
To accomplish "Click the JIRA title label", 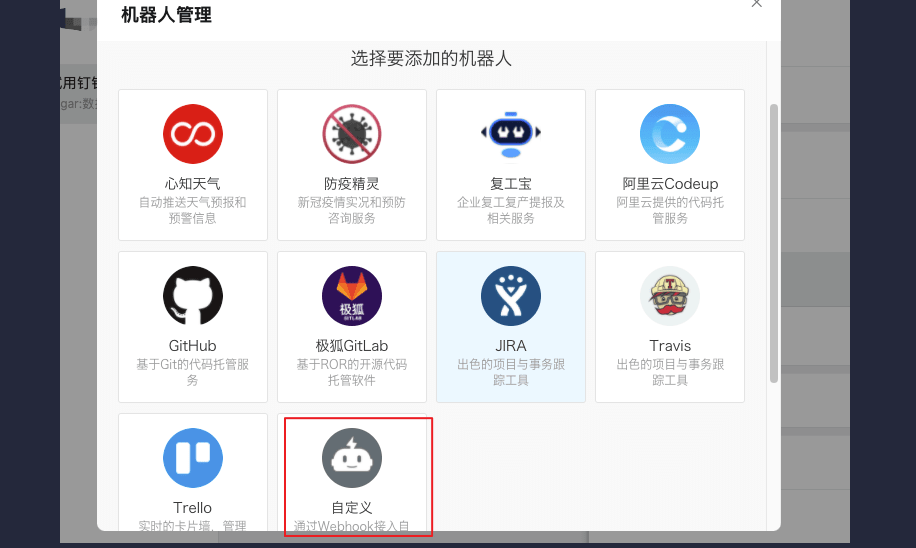I will click(511, 346).
